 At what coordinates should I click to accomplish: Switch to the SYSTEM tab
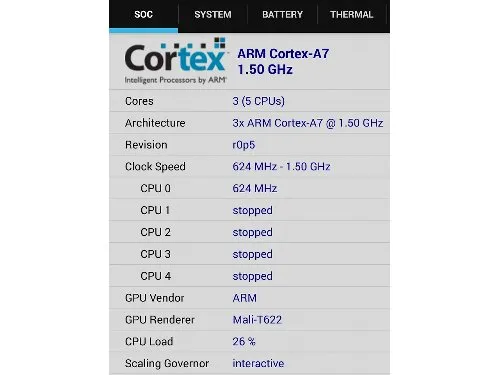click(213, 15)
